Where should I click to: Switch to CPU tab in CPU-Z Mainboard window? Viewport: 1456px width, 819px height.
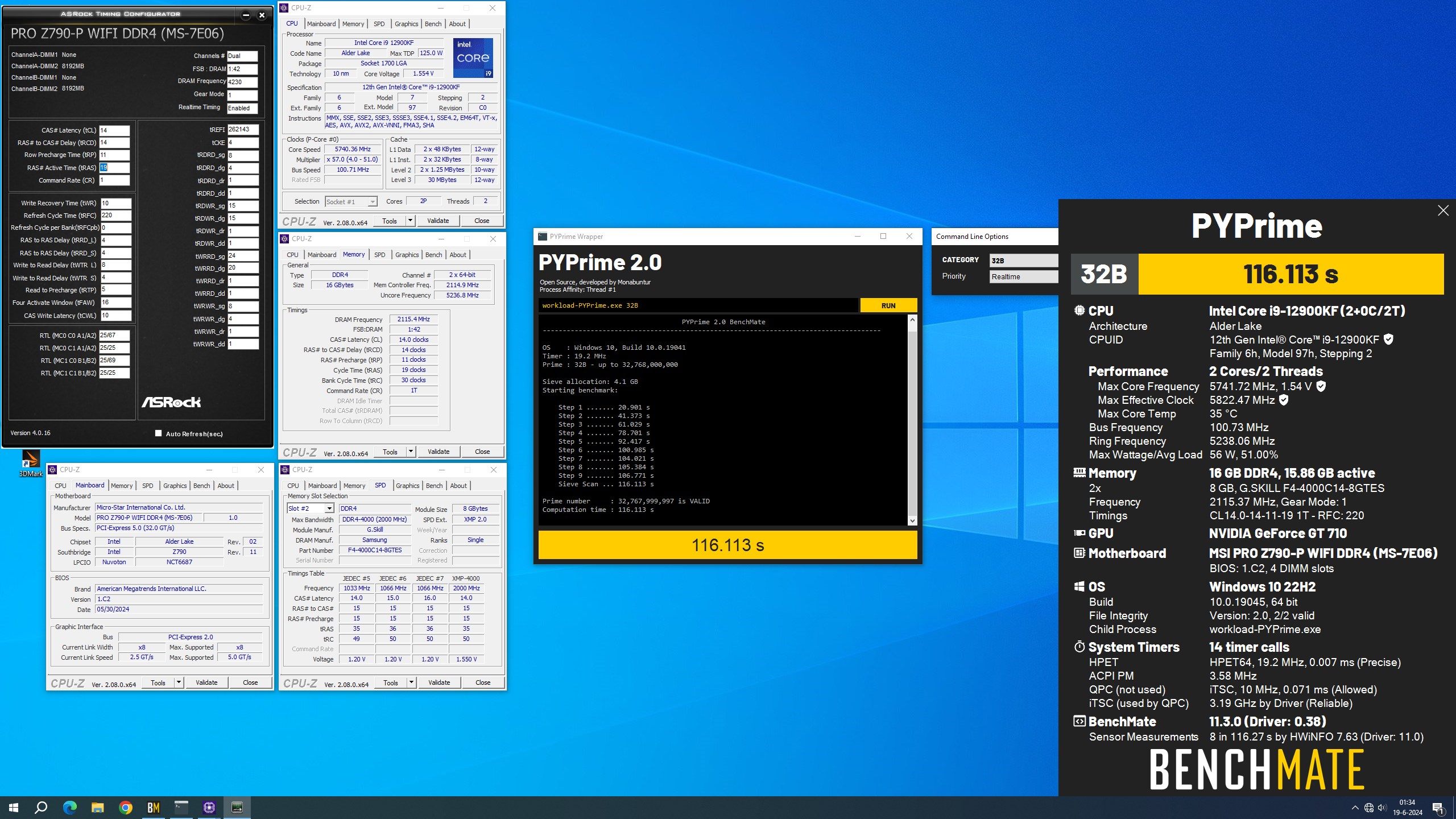(60, 486)
